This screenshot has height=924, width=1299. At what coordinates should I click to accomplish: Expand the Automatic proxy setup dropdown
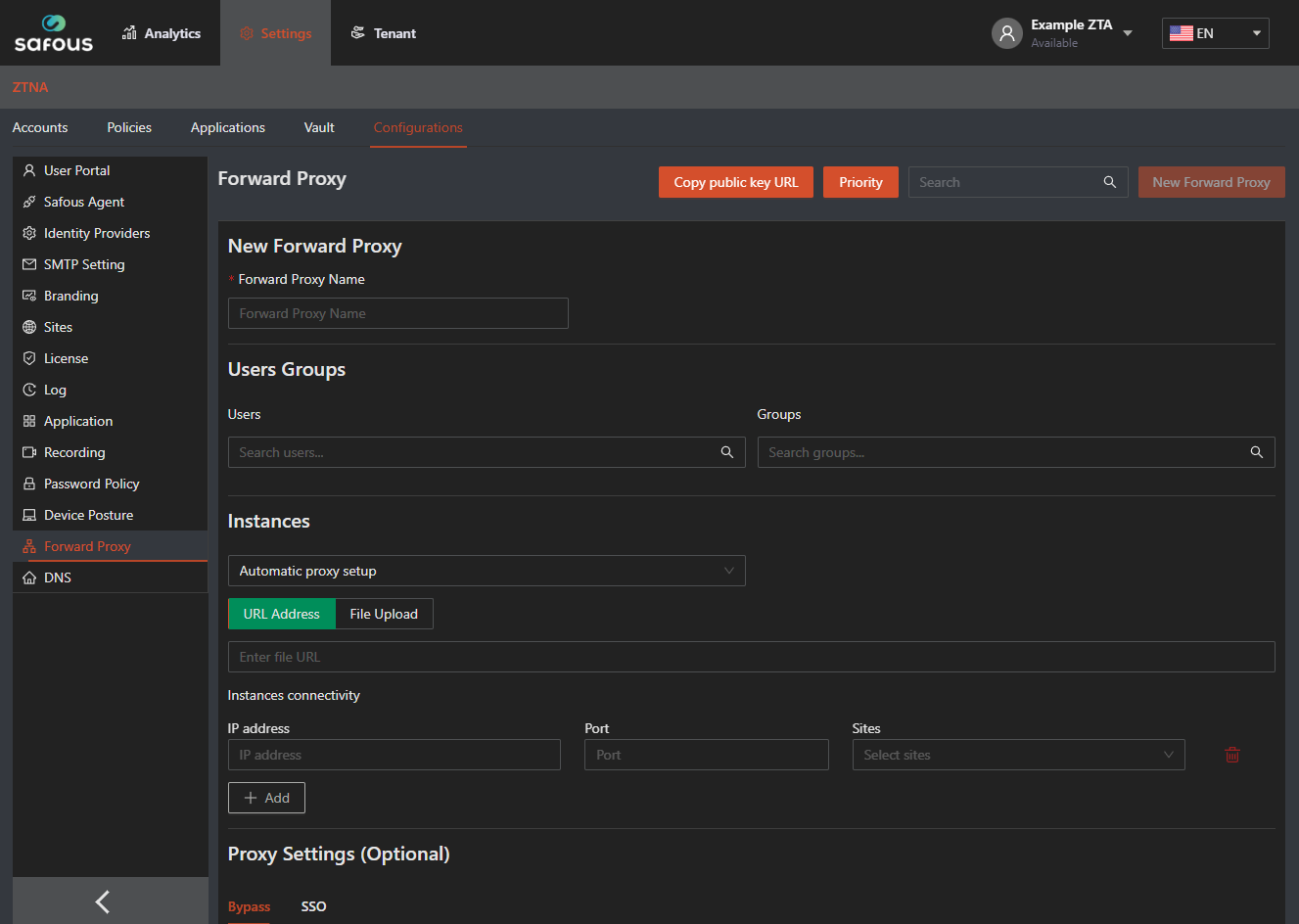pyautogui.click(x=487, y=571)
